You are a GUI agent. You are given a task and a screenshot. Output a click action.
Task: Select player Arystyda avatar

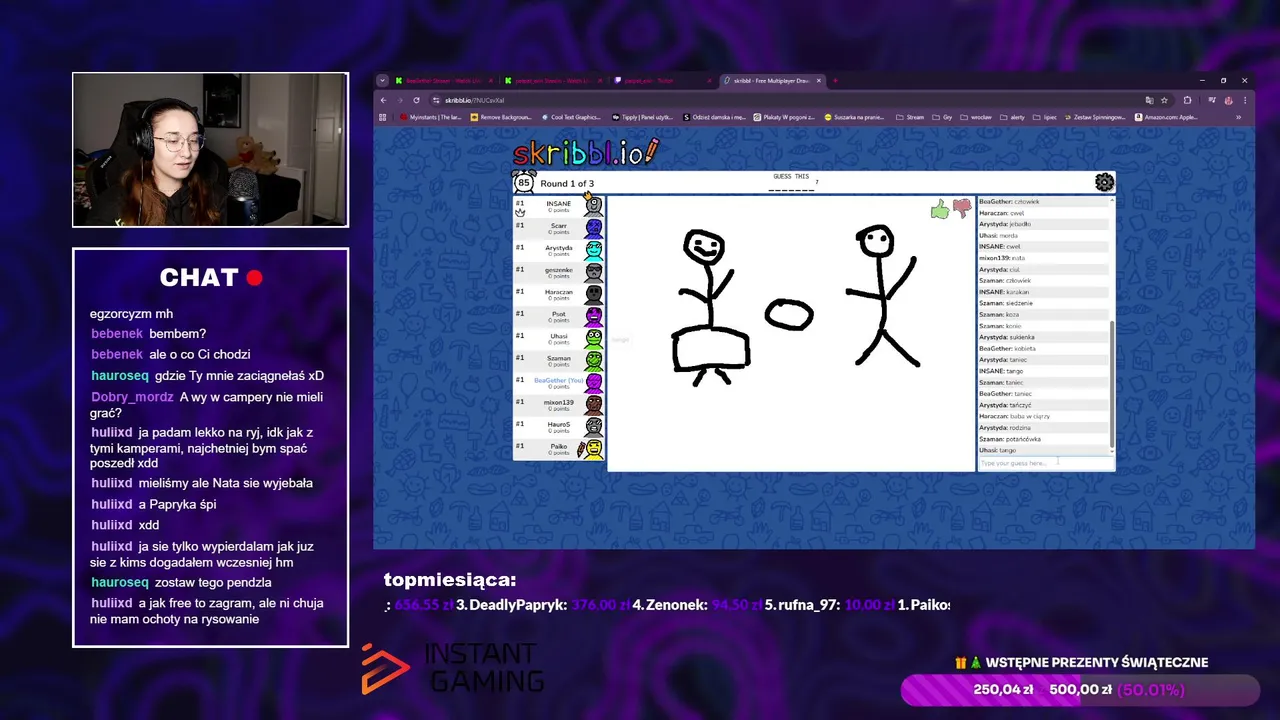coord(593,250)
